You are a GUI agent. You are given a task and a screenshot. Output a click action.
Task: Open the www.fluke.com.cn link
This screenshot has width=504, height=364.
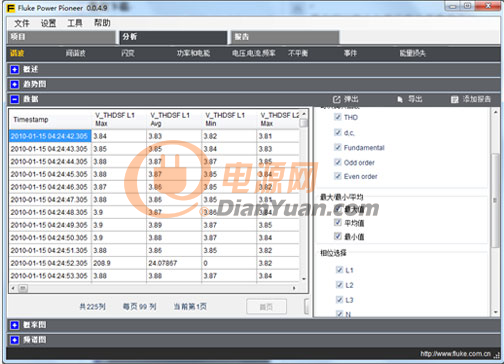point(455,354)
